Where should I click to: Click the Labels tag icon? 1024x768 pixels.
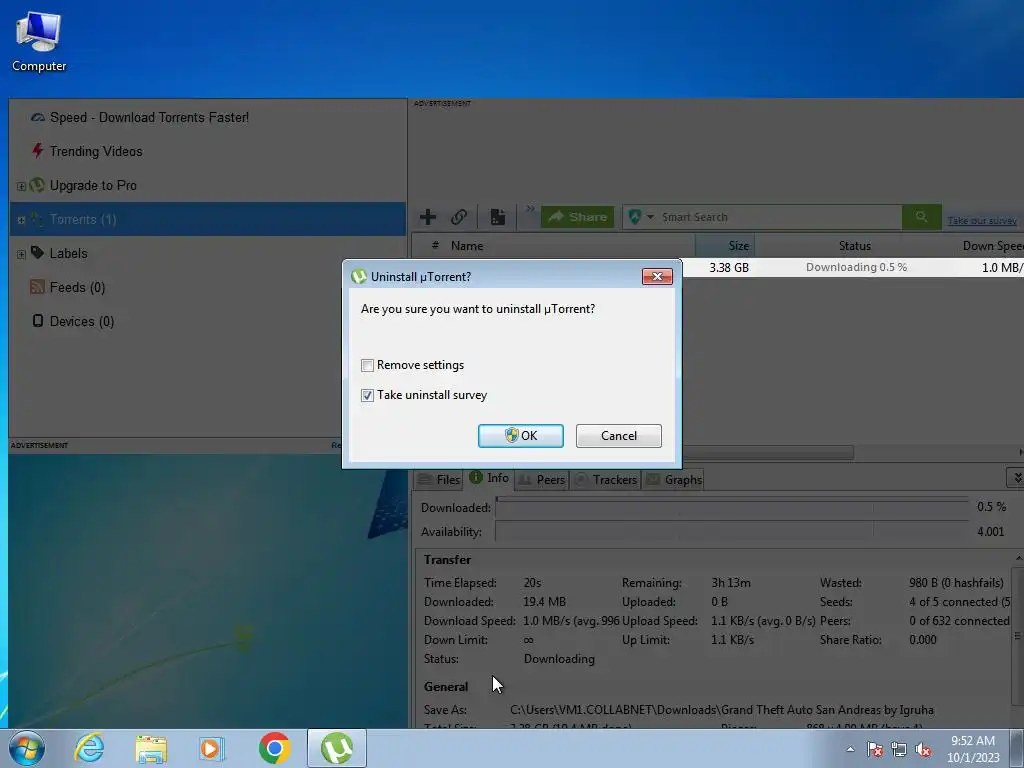click(x=37, y=253)
